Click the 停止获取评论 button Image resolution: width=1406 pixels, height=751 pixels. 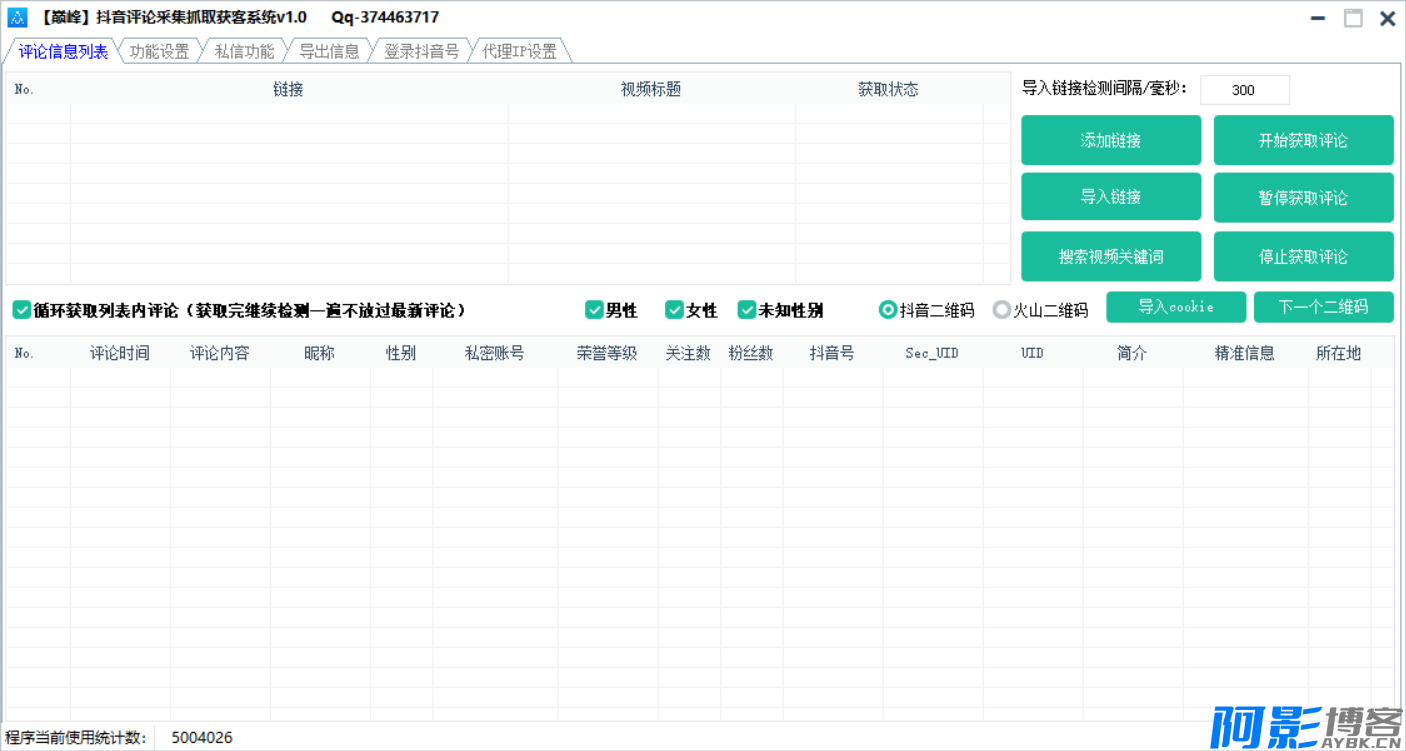click(x=1303, y=256)
